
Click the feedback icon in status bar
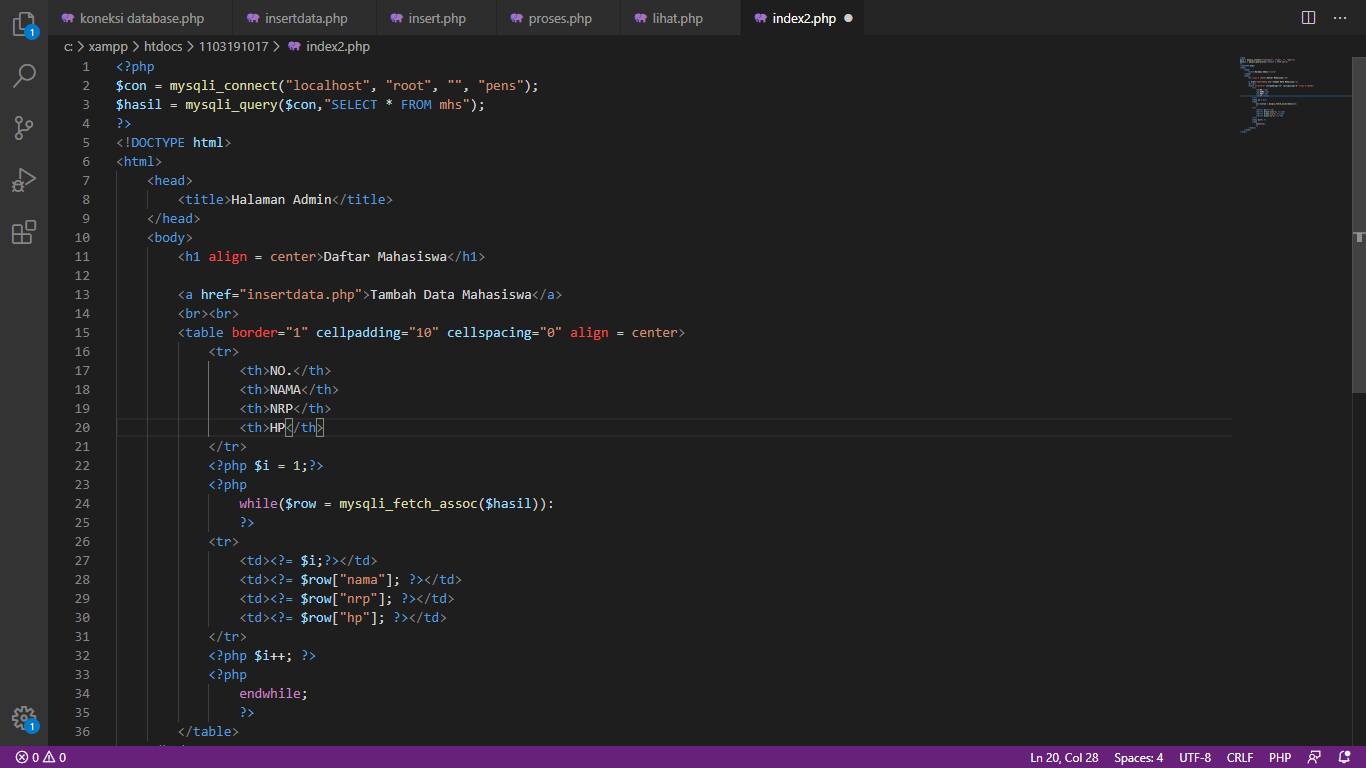1316,757
